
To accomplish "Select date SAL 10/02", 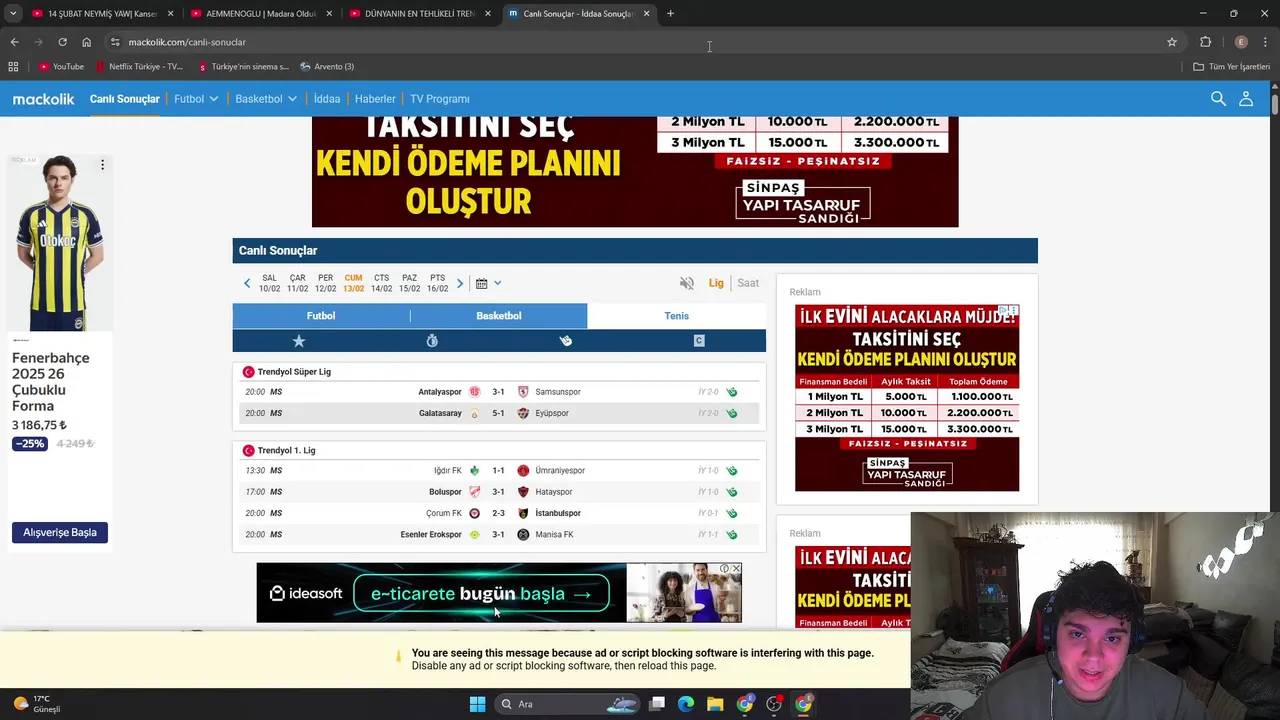I will [270, 283].
